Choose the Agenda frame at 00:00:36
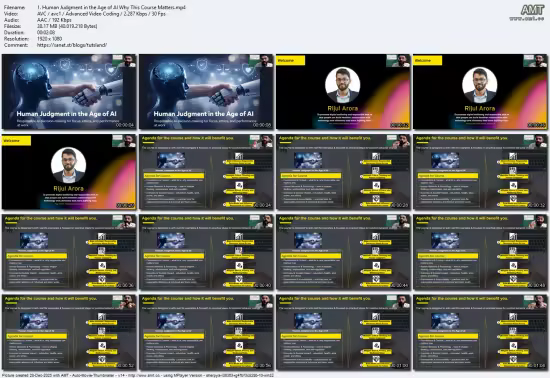550x378 pixels. click(x=69, y=252)
